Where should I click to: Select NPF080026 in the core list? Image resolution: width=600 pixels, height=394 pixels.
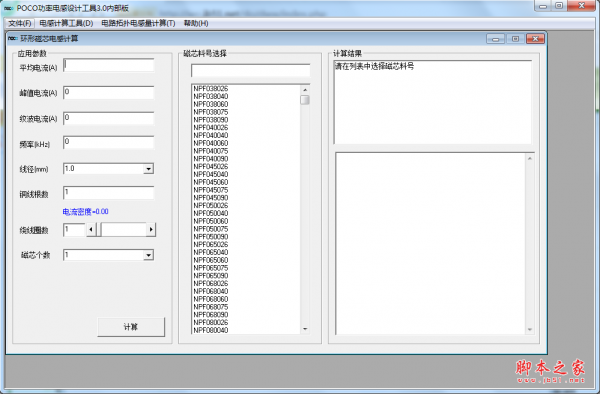[211, 322]
